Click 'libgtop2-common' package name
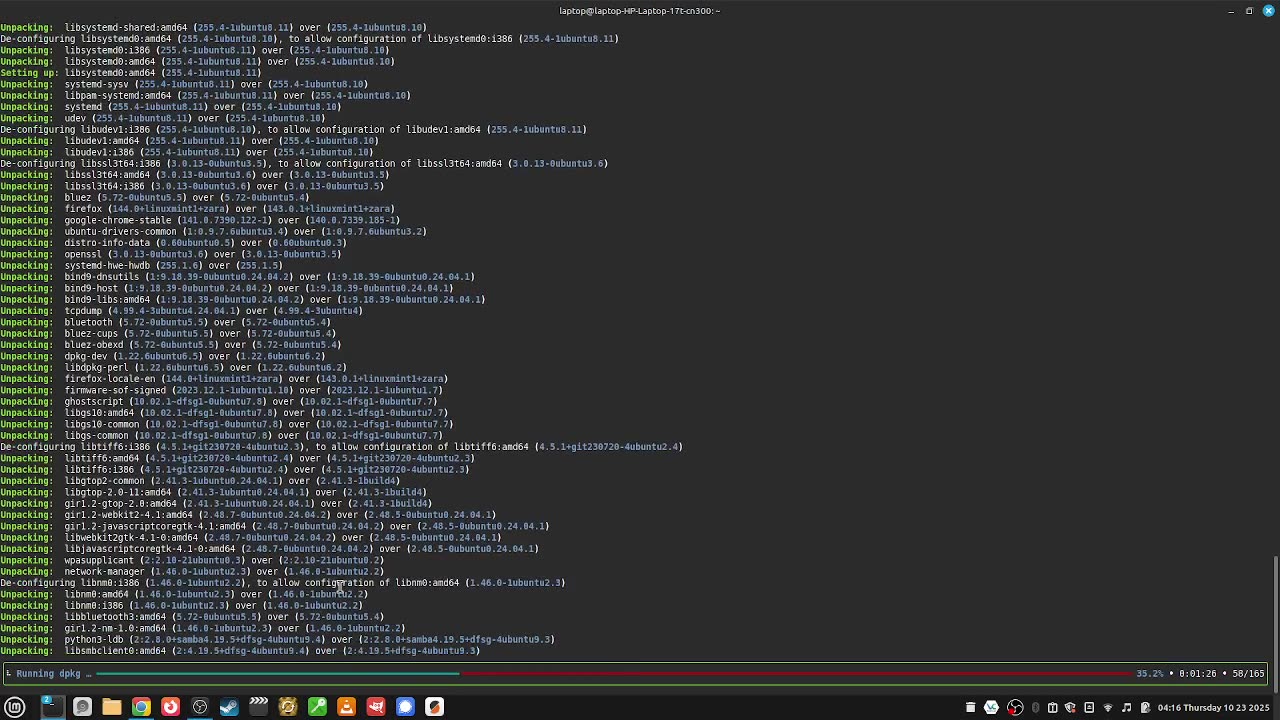 105,481
